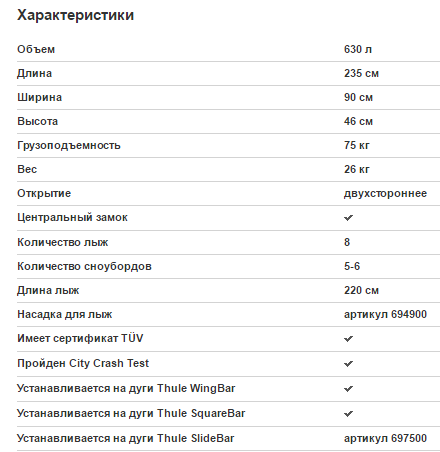Click the Устанавливается на дуги Thule SlideBar label
Screen dimensions: 440x452
point(126,439)
